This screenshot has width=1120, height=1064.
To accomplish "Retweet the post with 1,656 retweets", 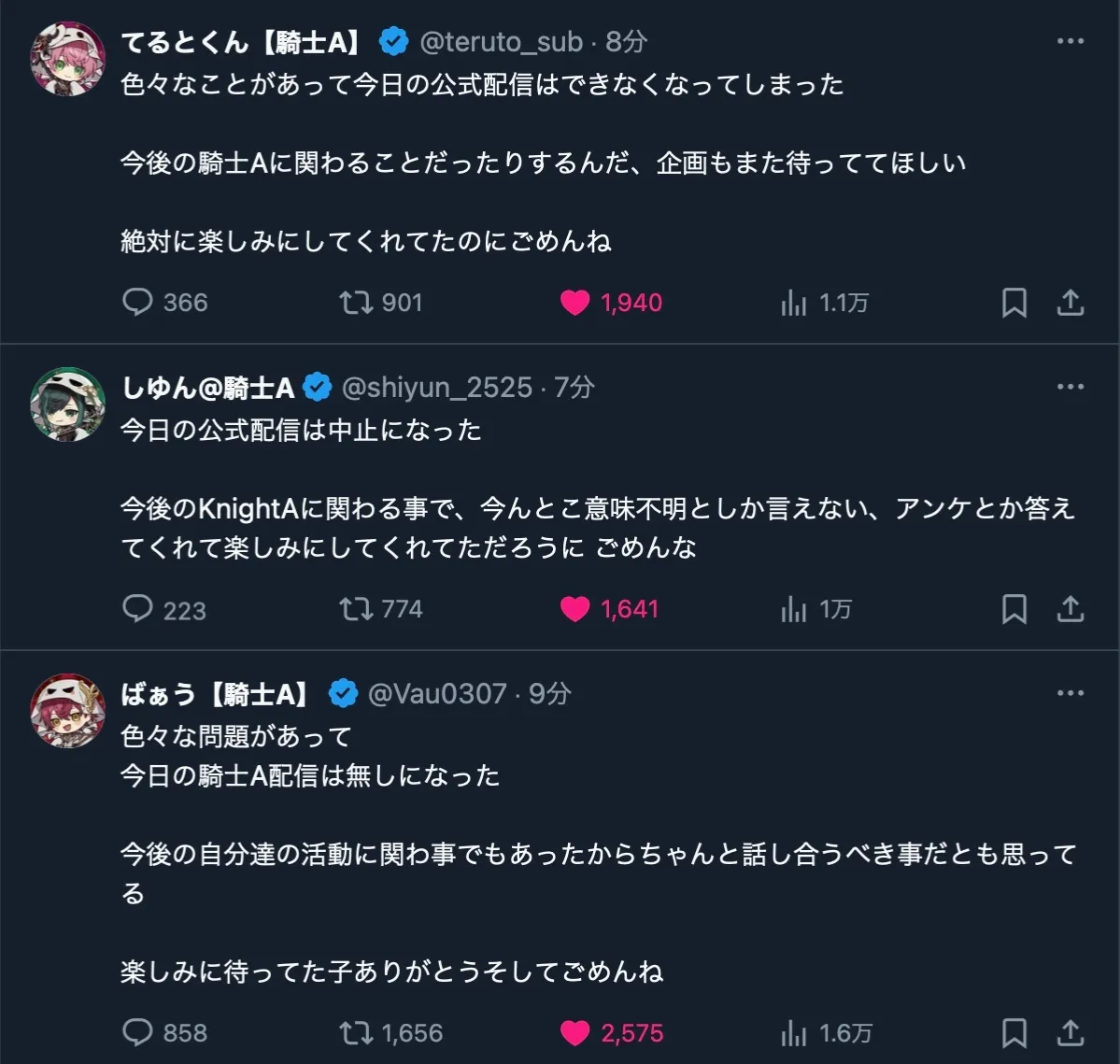I will [356, 1032].
